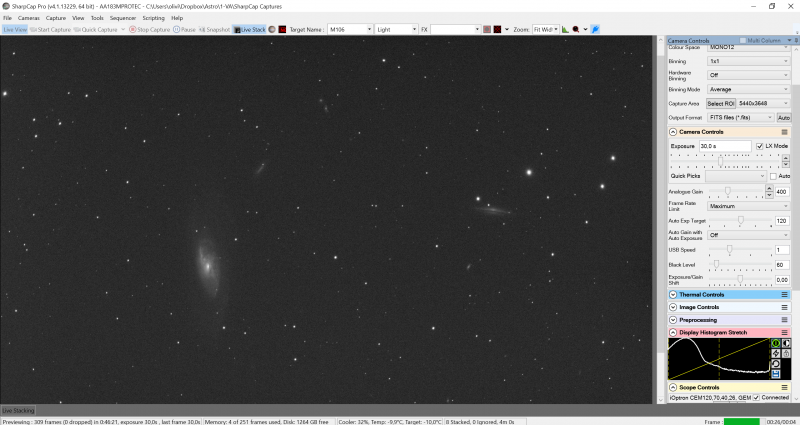Toggle the LX Mode checkbox
The height and width of the screenshot is (425, 800).
759,146
